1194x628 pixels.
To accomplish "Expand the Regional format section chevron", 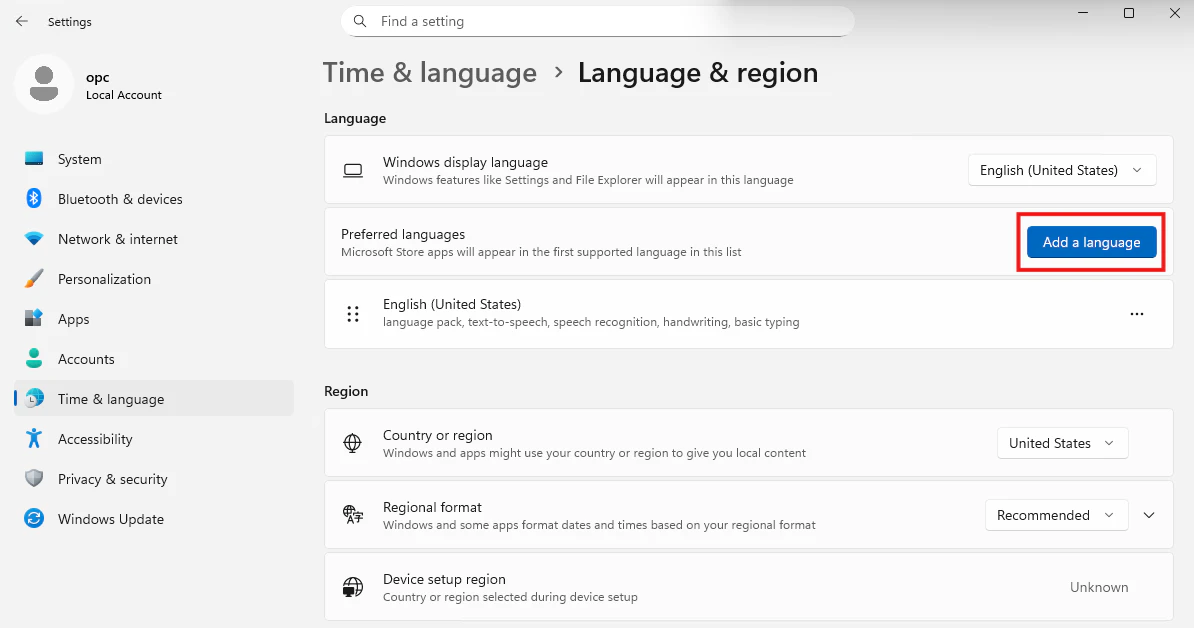I will [1149, 515].
